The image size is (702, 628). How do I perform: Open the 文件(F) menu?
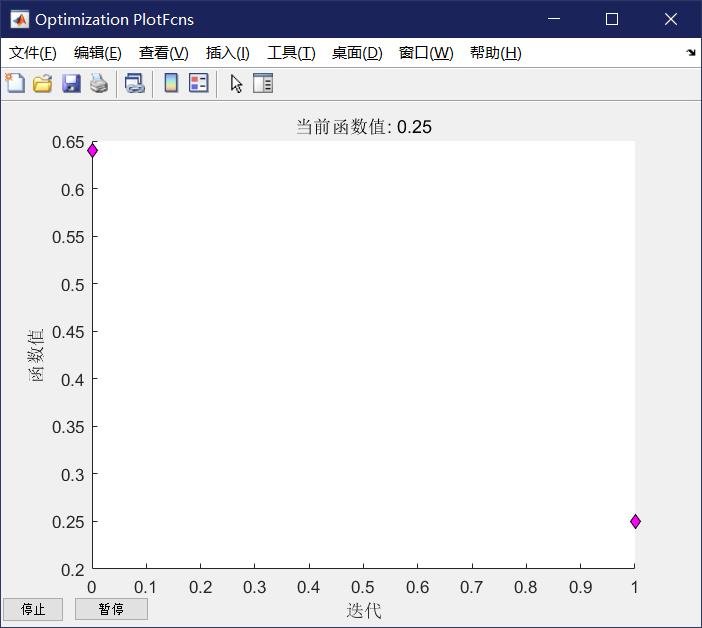click(33, 53)
